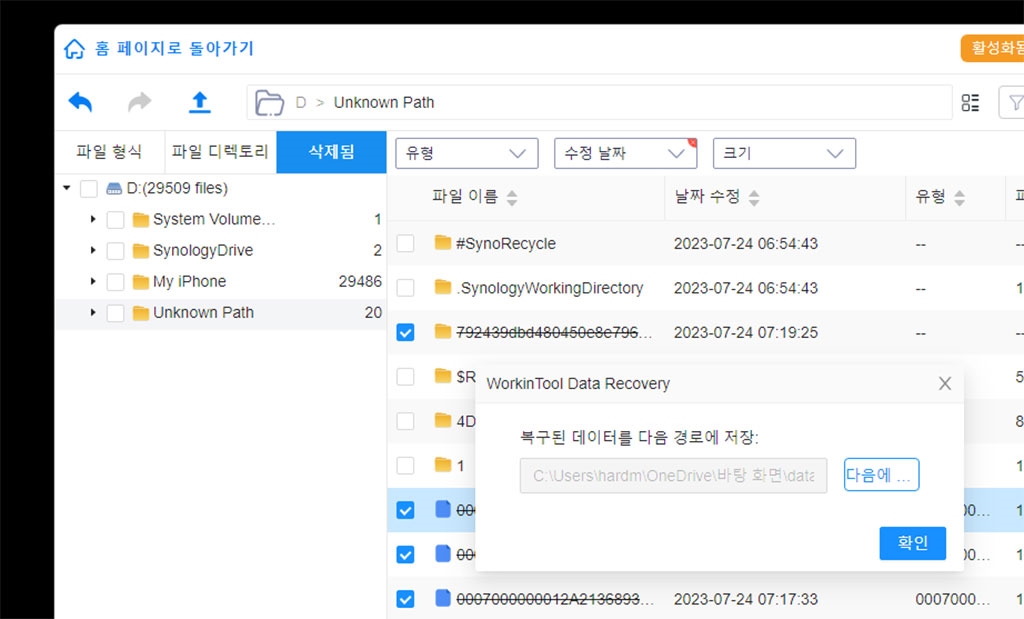Image resolution: width=1024 pixels, height=619 pixels.
Task: Select the 삭제됨 tab
Action: [x=331, y=152]
